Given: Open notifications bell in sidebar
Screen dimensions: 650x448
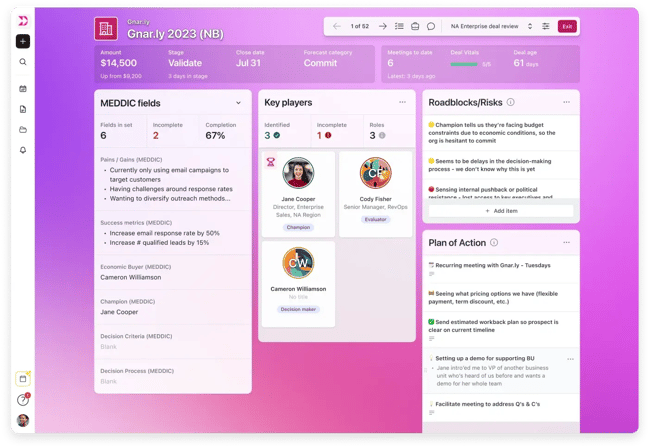Looking at the screenshot, I should (x=23, y=150).
